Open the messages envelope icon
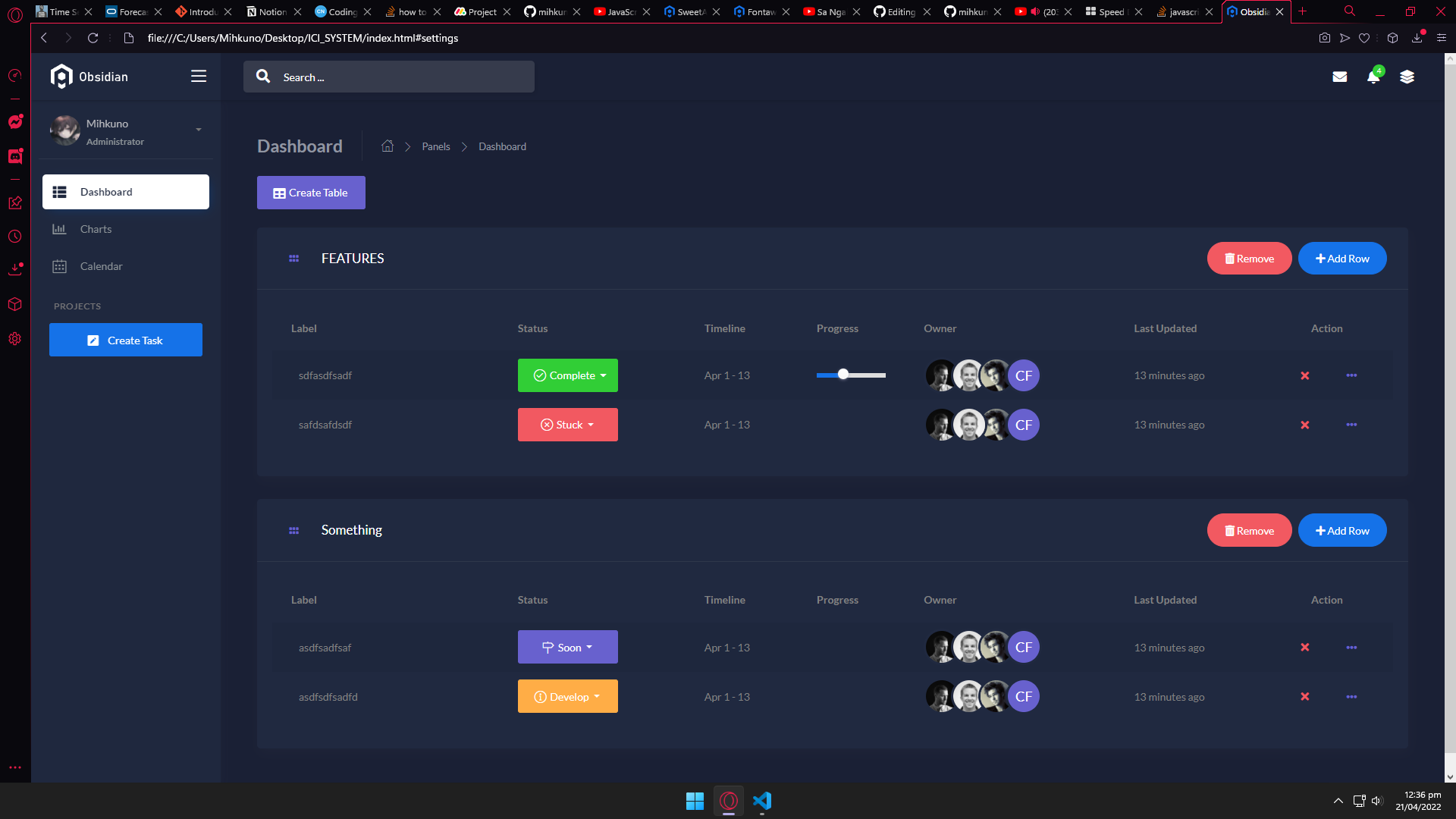The width and height of the screenshot is (1456, 819). pyautogui.click(x=1340, y=77)
